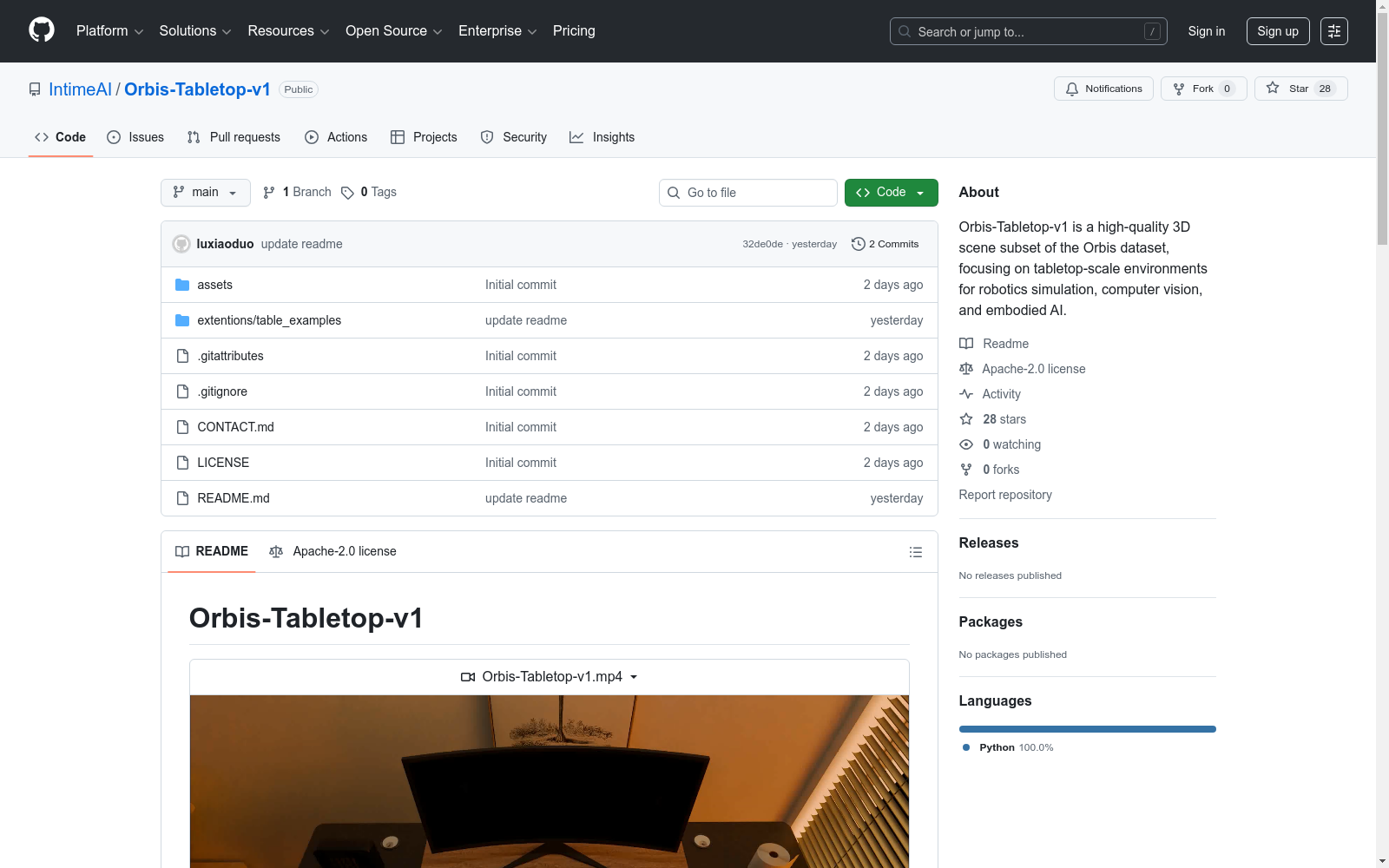Image resolution: width=1389 pixels, height=868 pixels.
Task: Expand the Enterprise menu
Action: 497,31
